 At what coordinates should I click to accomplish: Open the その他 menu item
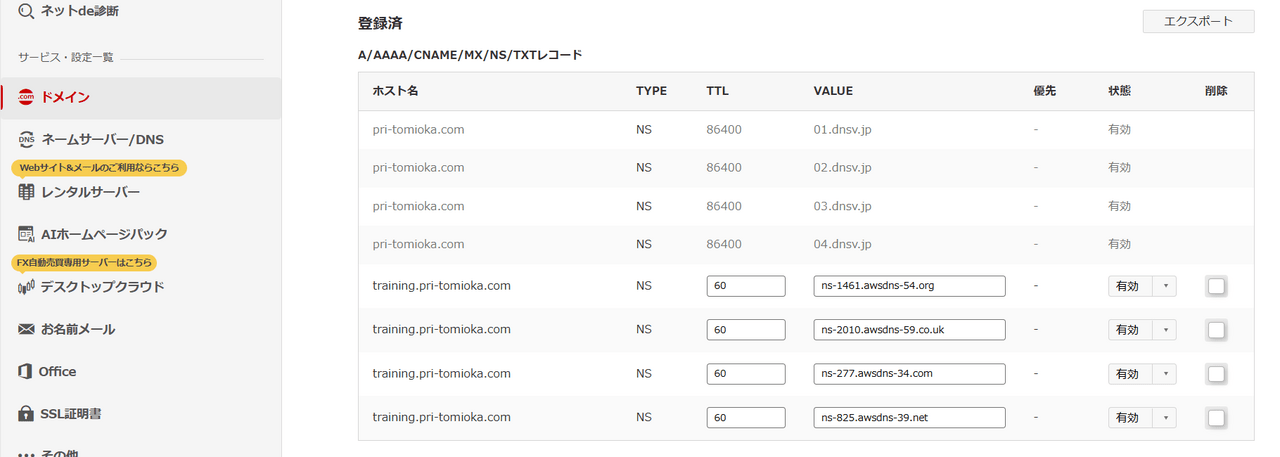tap(60, 452)
